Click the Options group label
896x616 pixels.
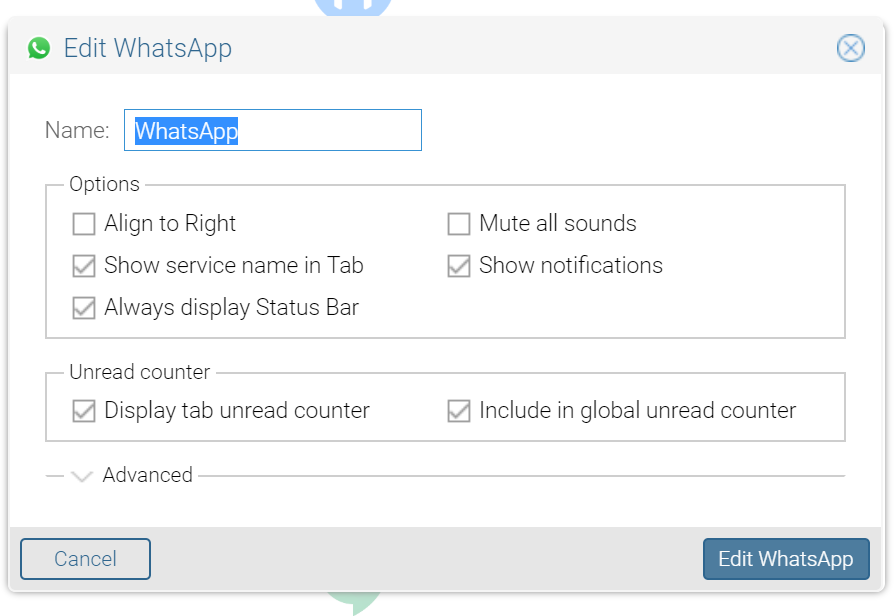pos(105,184)
